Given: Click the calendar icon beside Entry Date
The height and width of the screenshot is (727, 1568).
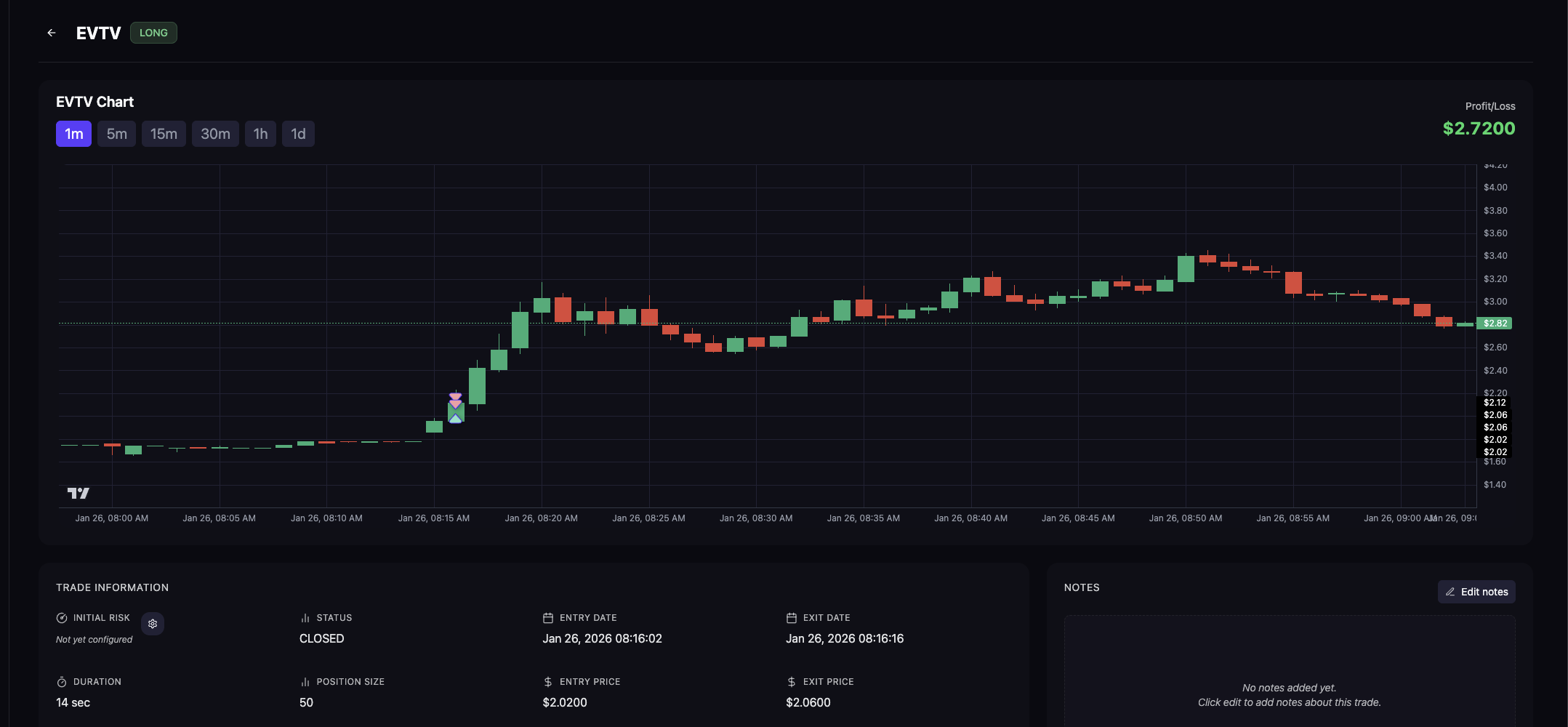Looking at the screenshot, I should (548, 618).
